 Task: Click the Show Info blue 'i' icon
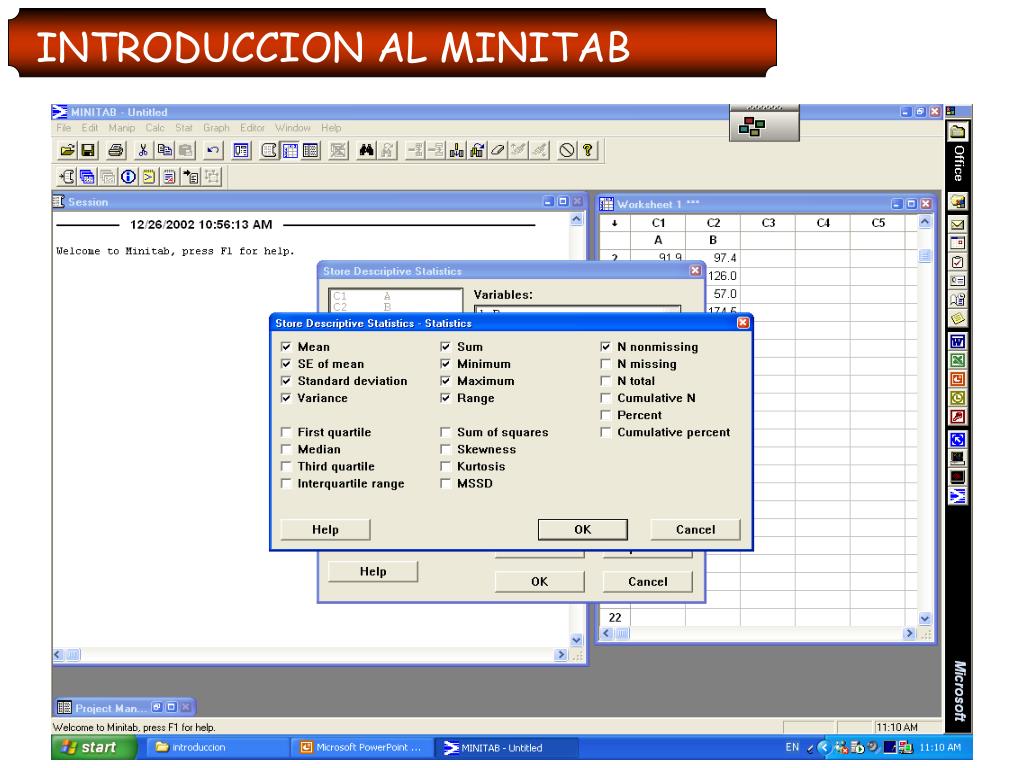pyautogui.click(x=129, y=176)
